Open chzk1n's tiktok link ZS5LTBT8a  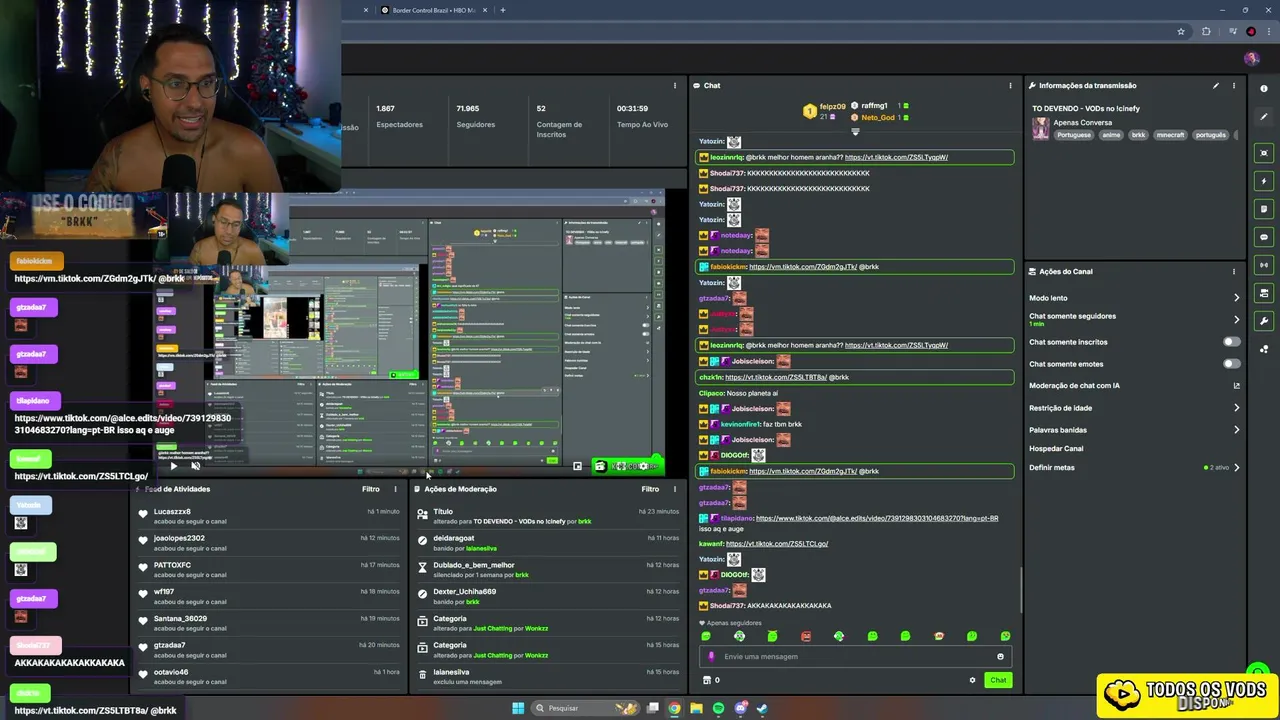[776, 377]
